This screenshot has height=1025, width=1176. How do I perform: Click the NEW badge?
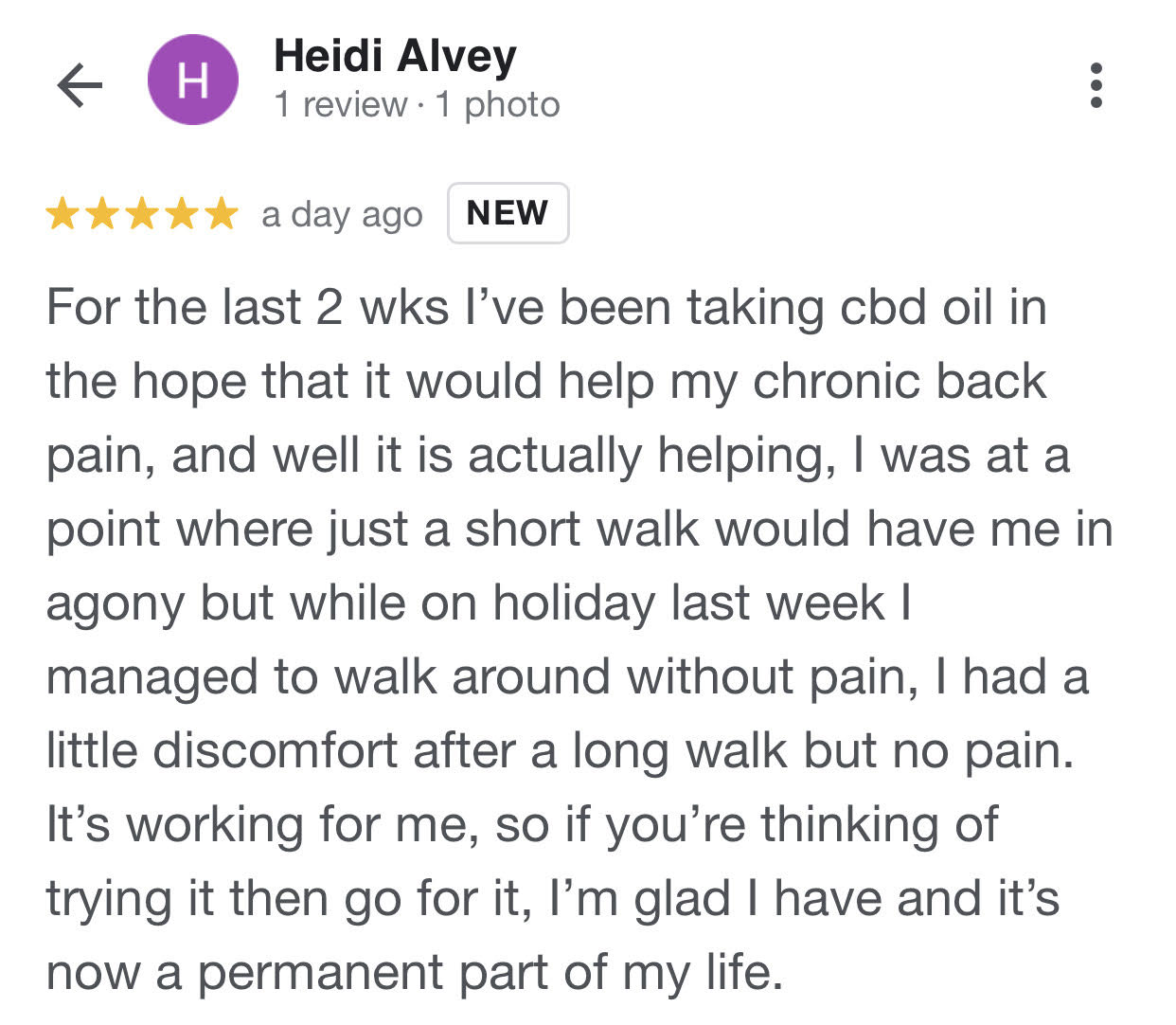coord(508,213)
